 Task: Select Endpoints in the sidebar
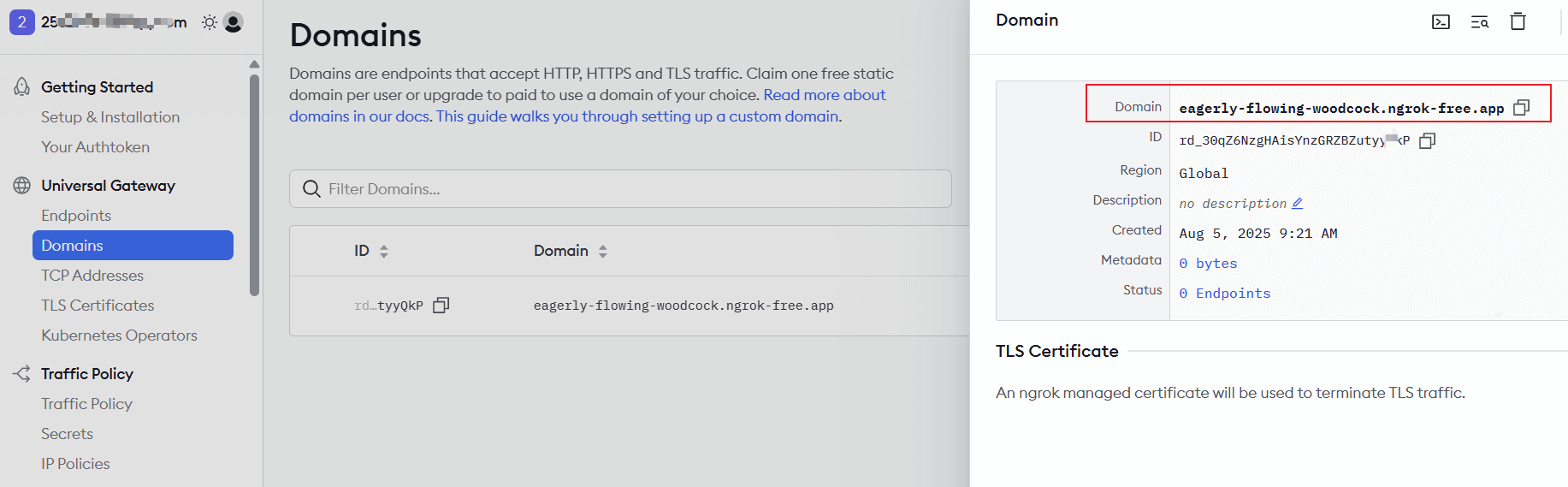76,216
